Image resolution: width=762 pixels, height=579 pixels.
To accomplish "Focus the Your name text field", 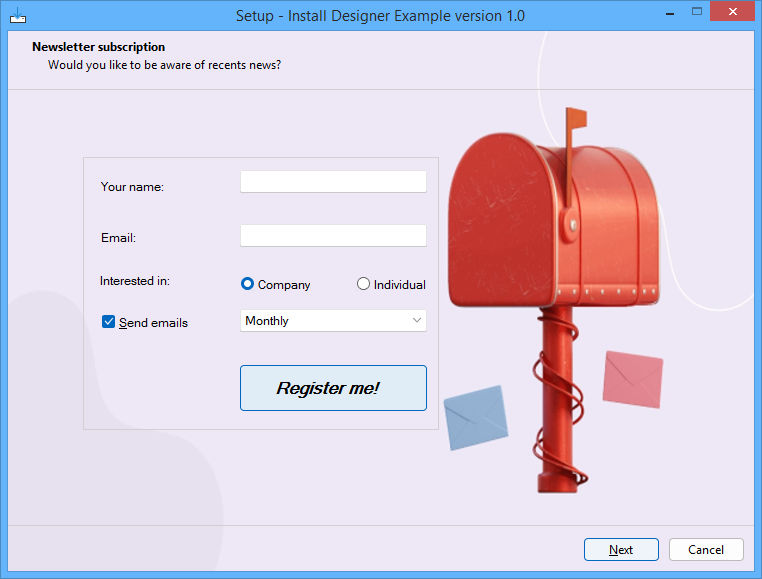I will (333, 182).
